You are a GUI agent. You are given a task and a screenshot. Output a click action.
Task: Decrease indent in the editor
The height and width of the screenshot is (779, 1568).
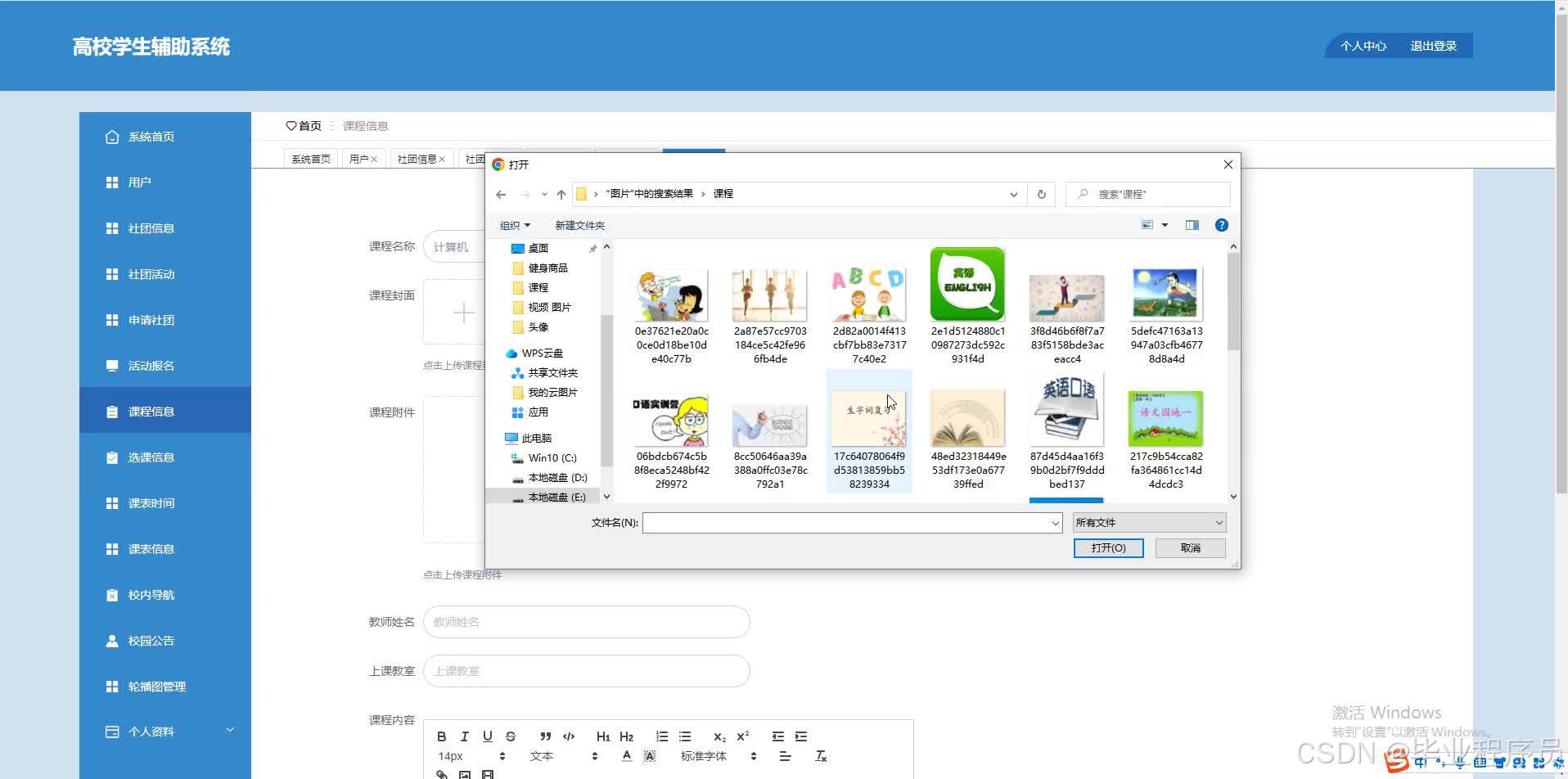click(777, 736)
